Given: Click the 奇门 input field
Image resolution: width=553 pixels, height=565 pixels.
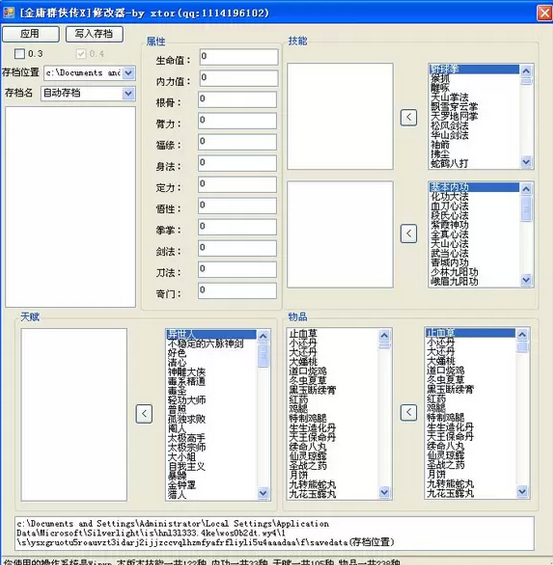Looking at the screenshot, I should point(238,291).
